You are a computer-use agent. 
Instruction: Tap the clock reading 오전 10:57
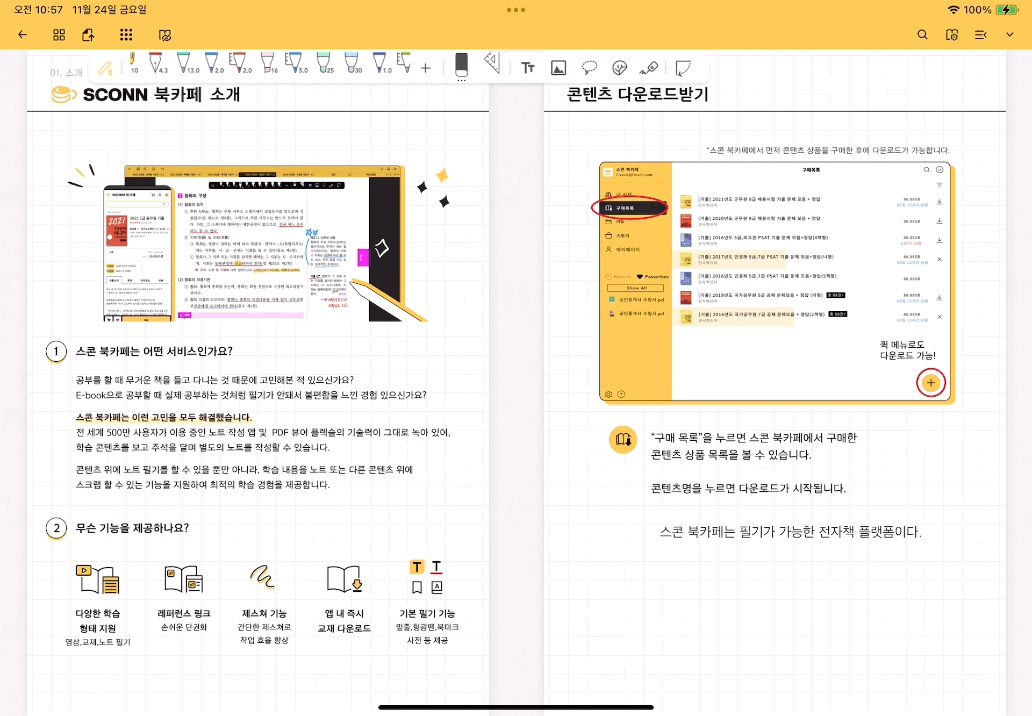[38, 10]
